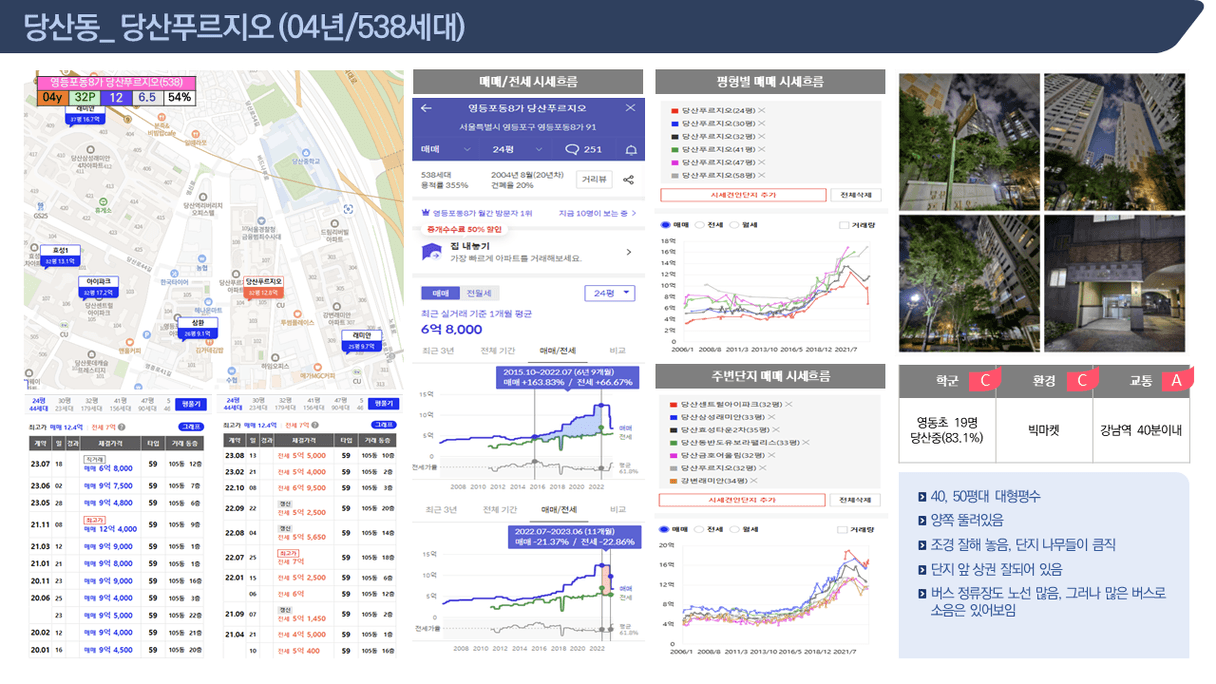Image resolution: width=1216 pixels, height=684 pixels.
Task: Close the 영등포동8가 당산푸르지오 panel with X
Action: coord(630,108)
